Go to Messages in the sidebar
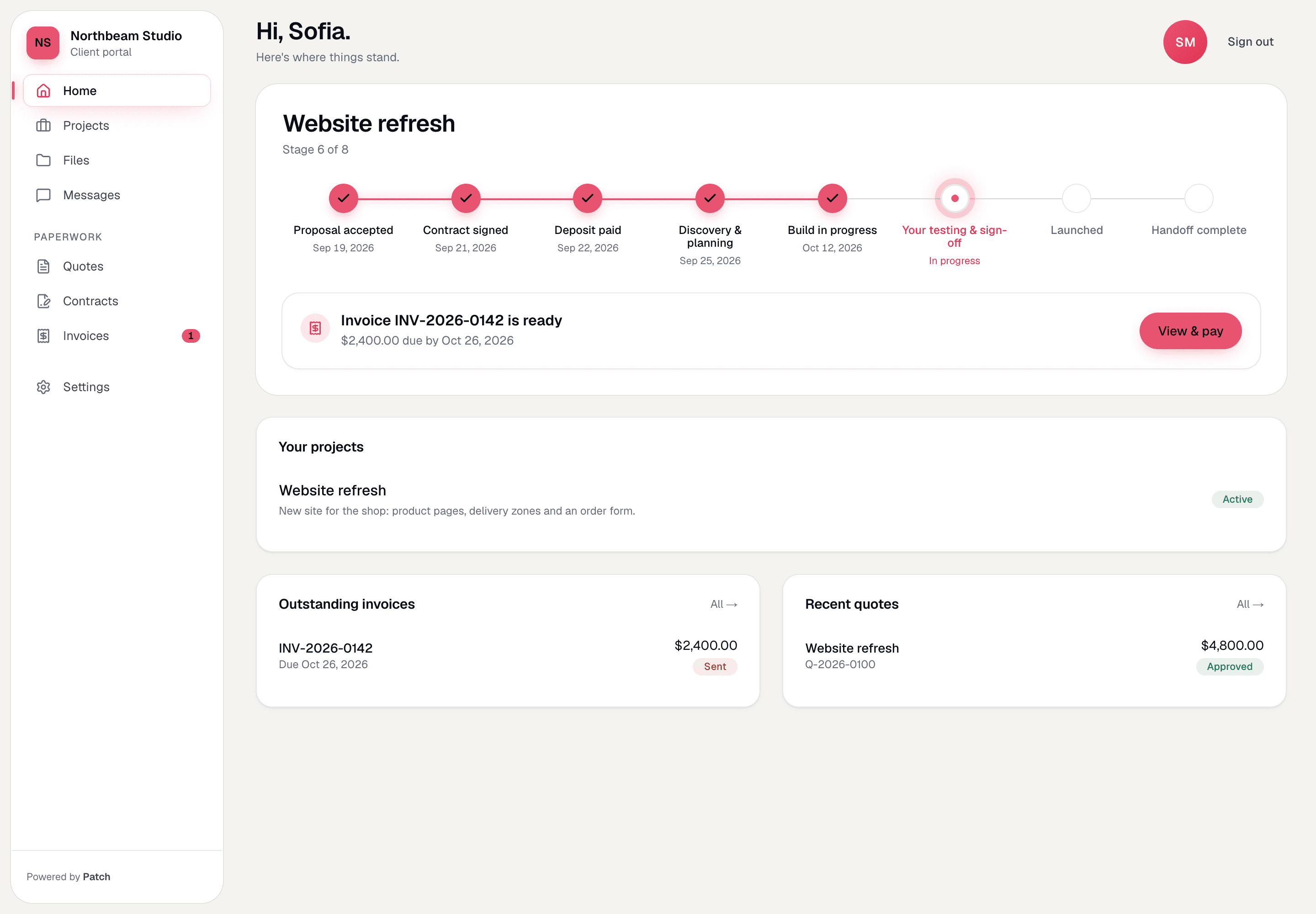Image resolution: width=1316 pixels, height=914 pixels. [x=117, y=195]
